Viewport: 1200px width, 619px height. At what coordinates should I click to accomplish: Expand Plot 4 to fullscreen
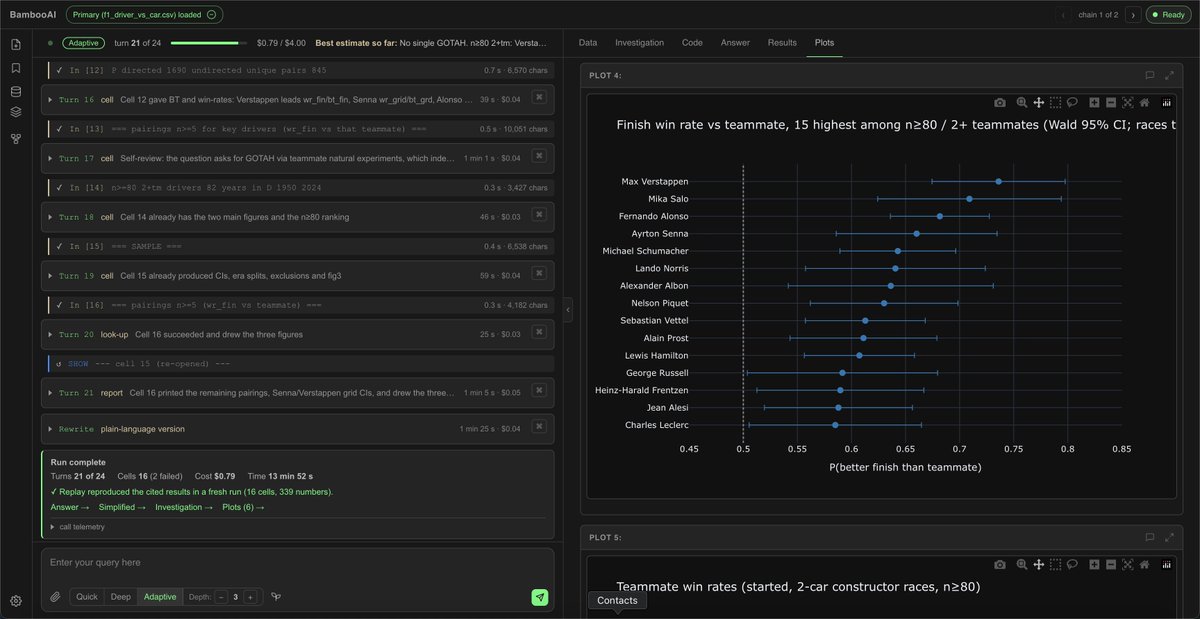click(1169, 75)
